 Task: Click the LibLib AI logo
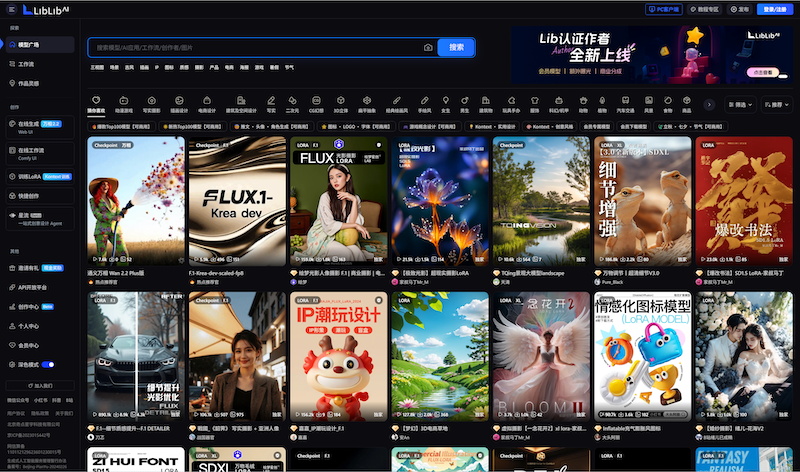click(46, 10)
